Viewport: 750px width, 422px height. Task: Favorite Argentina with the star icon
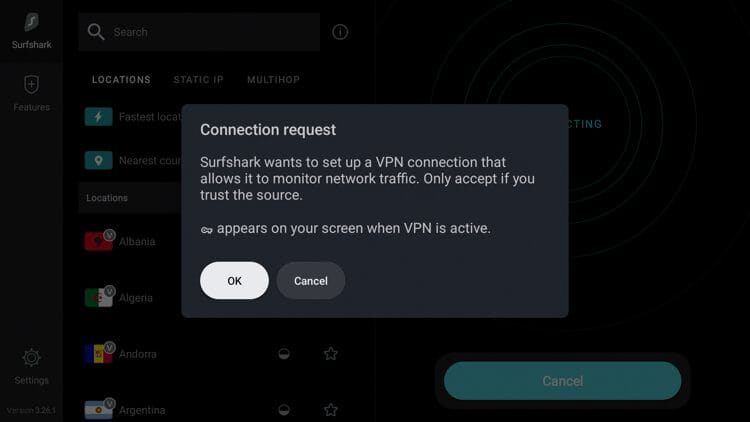[331, 410]
